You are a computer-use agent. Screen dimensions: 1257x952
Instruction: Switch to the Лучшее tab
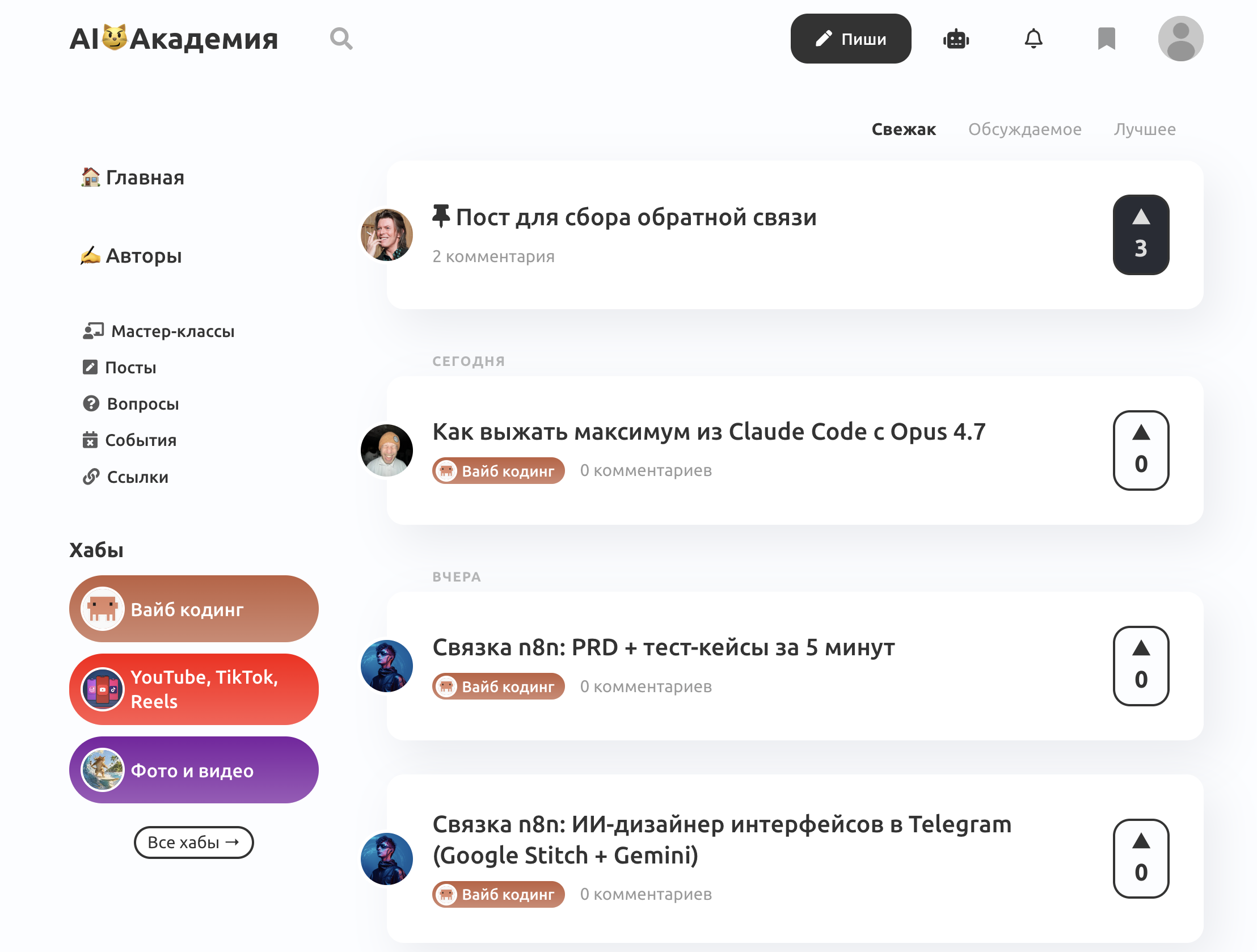click(x=1144, y=129)
